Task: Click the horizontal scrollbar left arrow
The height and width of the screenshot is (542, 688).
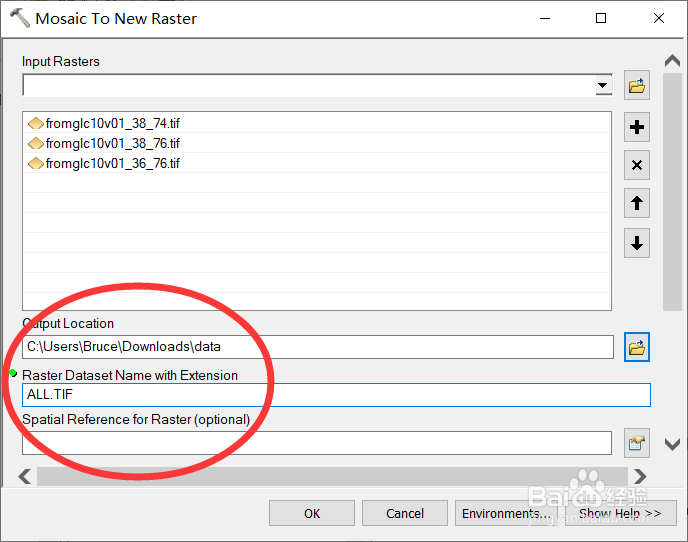Action: click(x=25, y=476)
